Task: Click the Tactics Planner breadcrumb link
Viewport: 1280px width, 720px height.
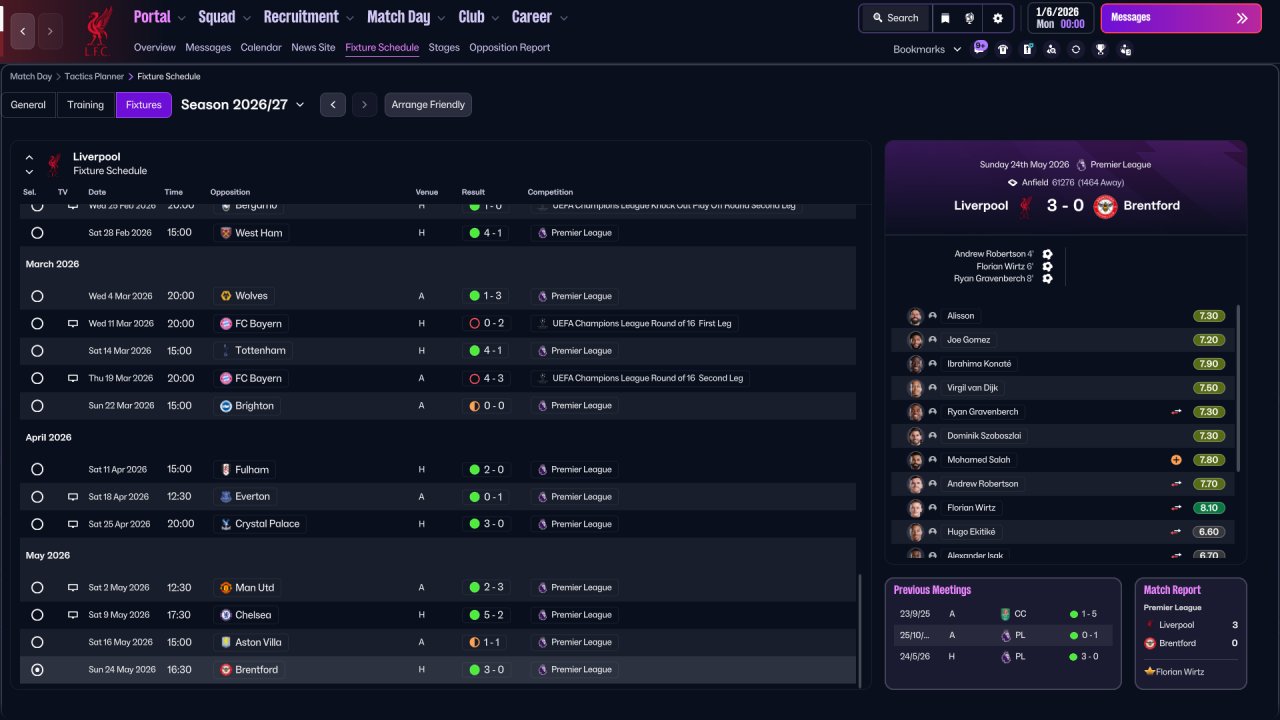Action: pos(95,76)
